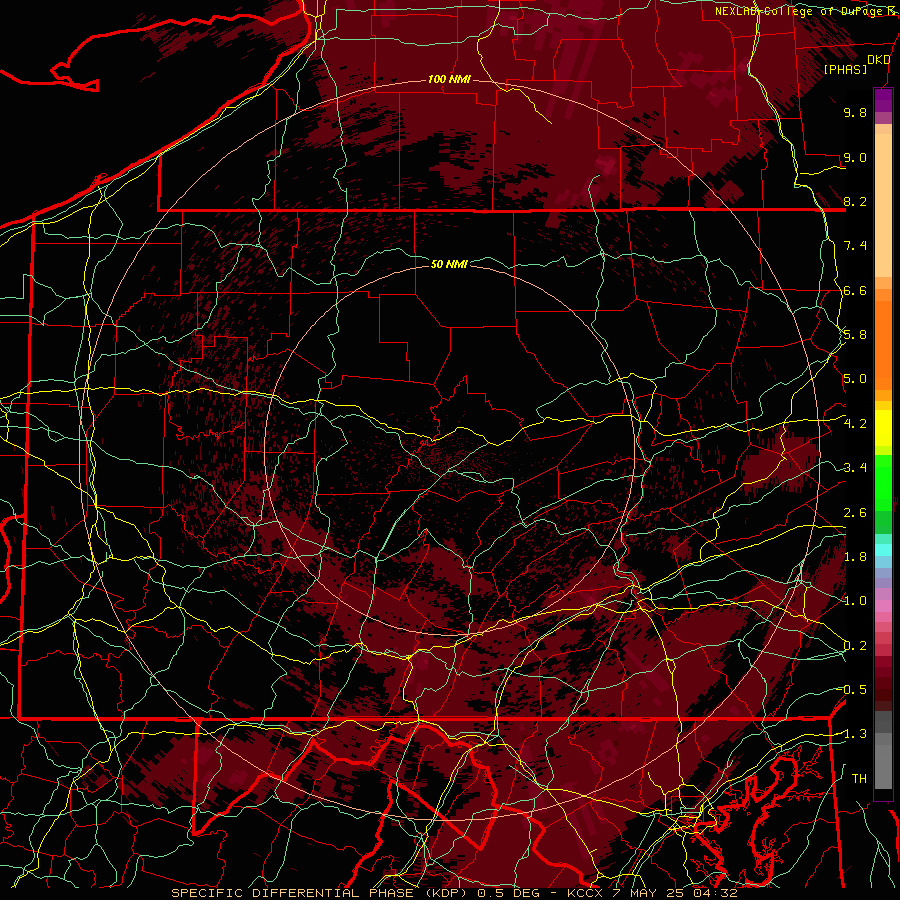Click the pale peach segment of the color bar

[883, 207]
